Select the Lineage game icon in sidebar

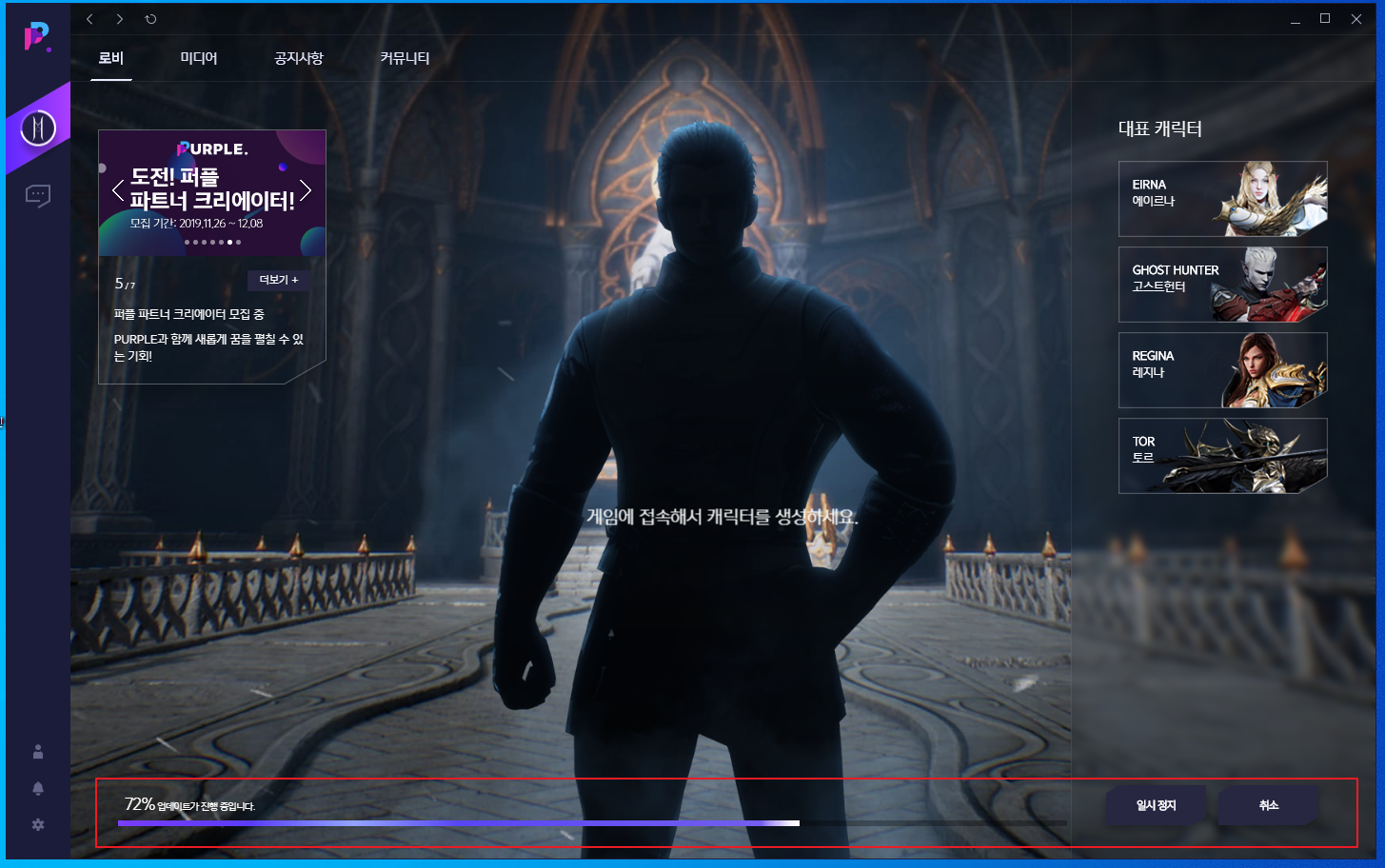tap(38, 128)
